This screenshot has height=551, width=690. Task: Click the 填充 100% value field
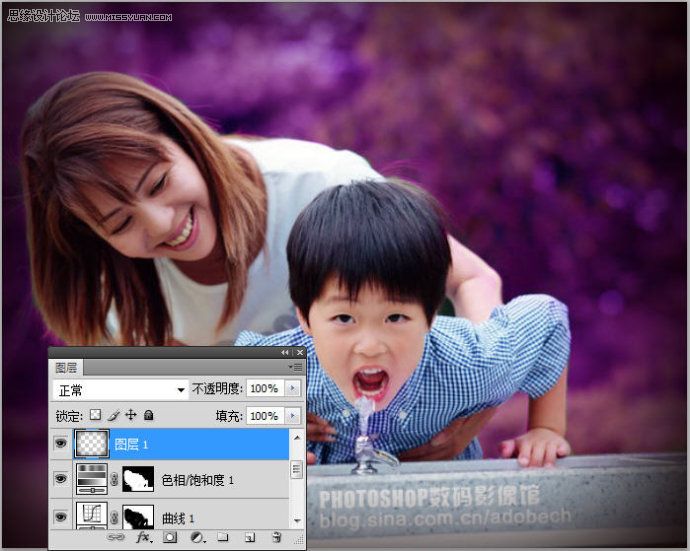click(265, 416)
